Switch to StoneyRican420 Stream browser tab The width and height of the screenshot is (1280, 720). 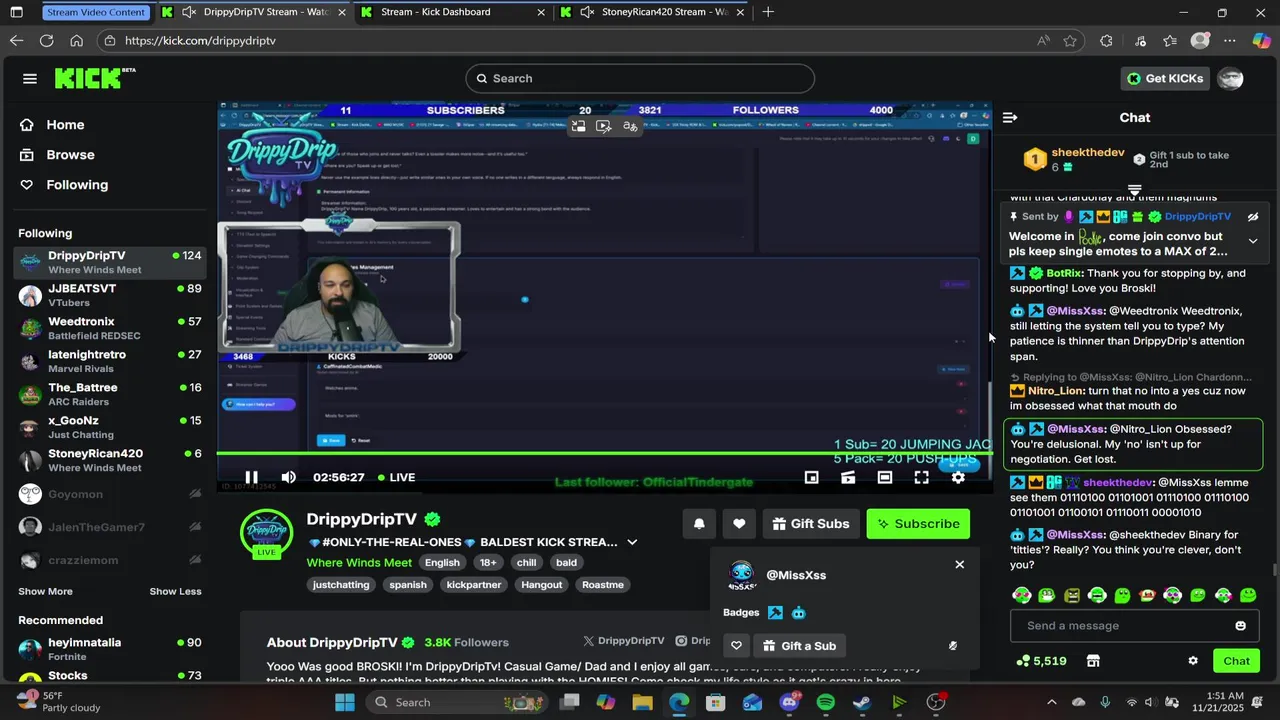pyautogui.click(x=655, y=12)
